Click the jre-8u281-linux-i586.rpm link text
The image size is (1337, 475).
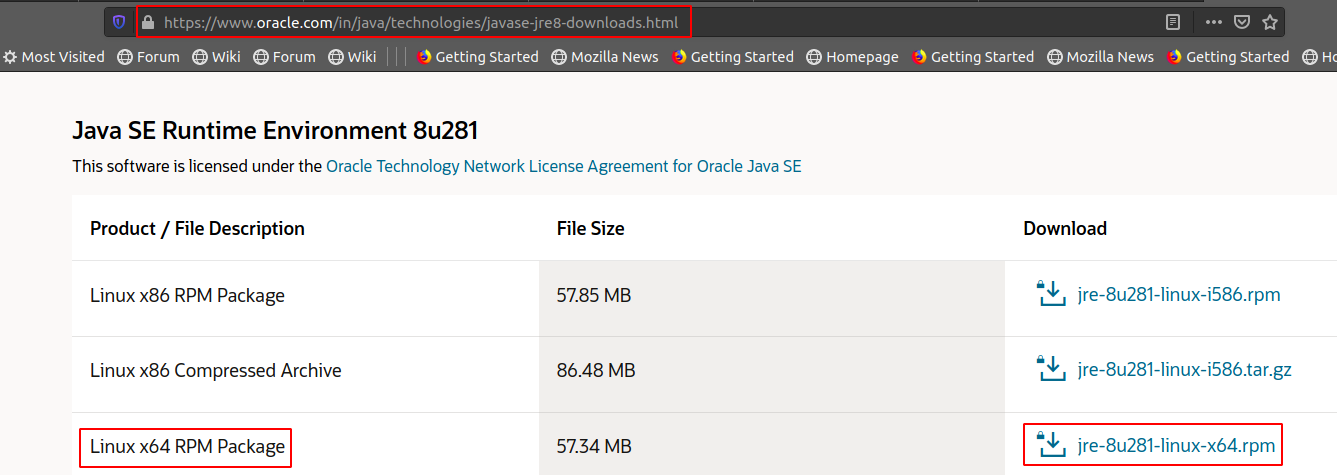tap(1179, 295)
